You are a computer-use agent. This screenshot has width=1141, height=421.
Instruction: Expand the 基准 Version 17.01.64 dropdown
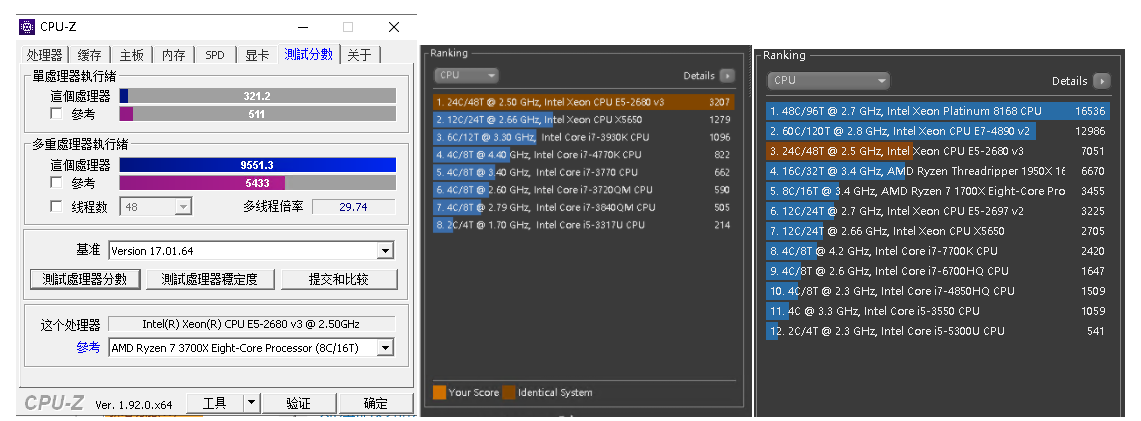pos(386,250)
